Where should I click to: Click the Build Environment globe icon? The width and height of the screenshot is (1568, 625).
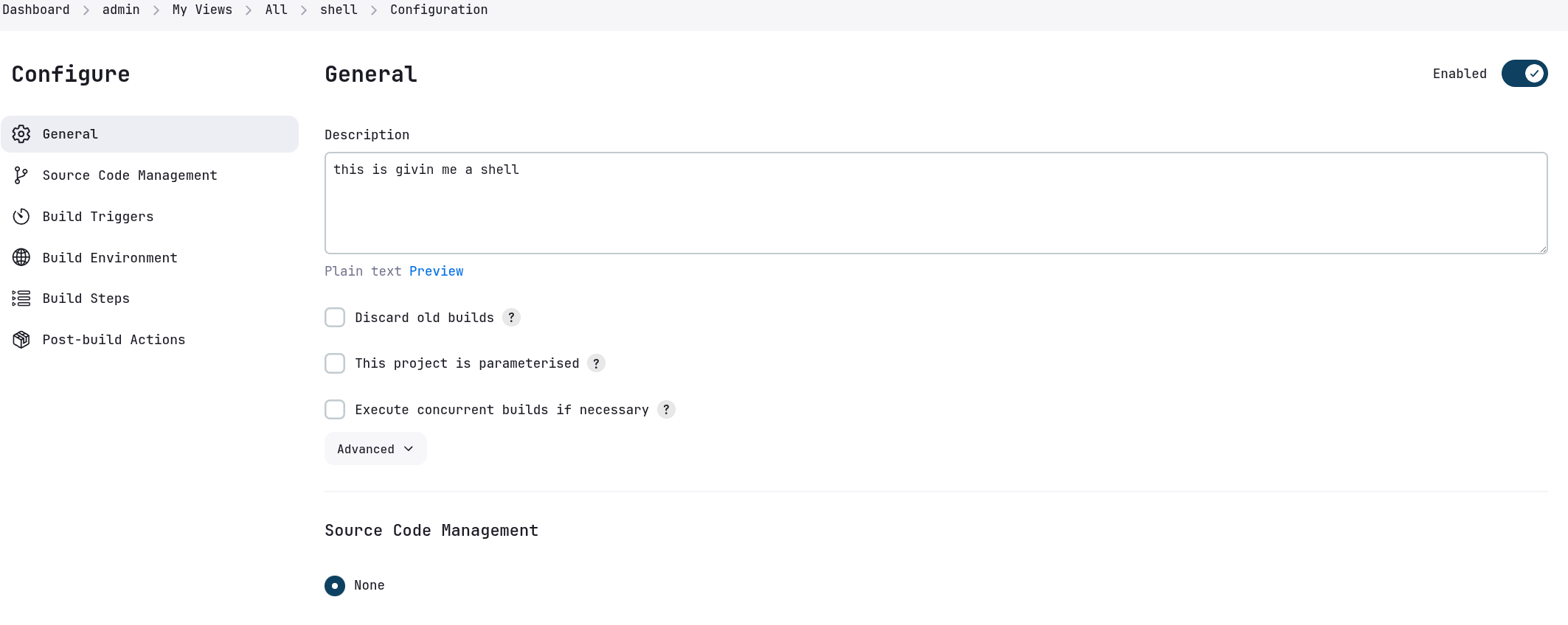[x=21, y=257]
